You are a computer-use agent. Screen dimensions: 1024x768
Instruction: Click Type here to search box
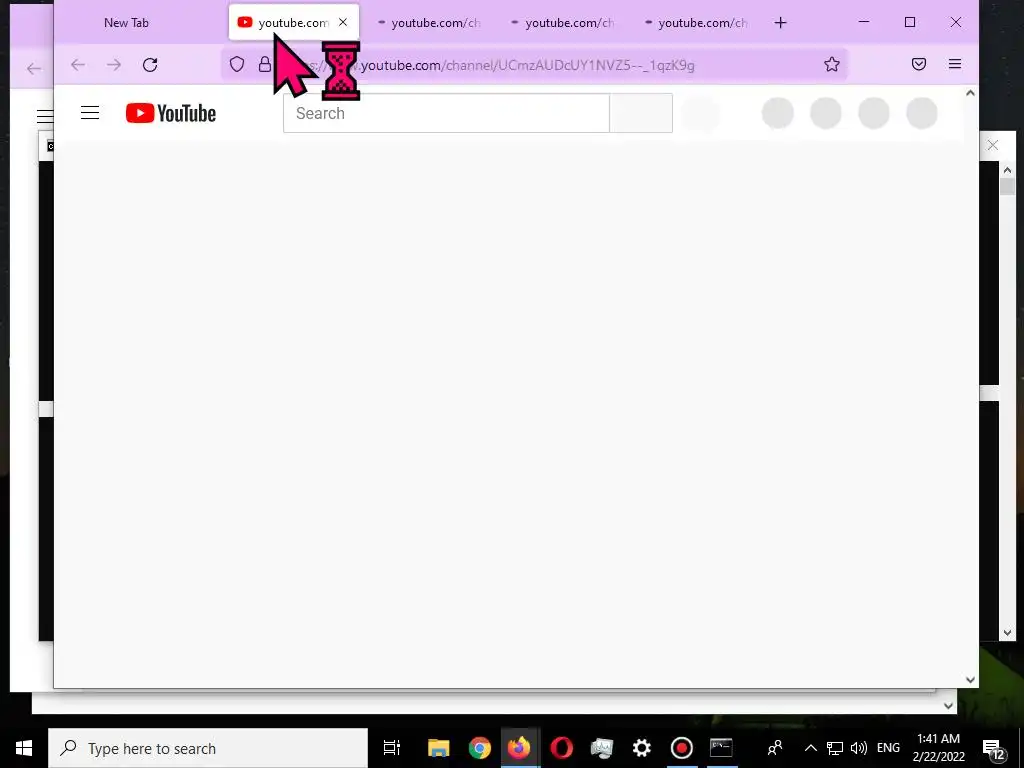coord(208,748)
